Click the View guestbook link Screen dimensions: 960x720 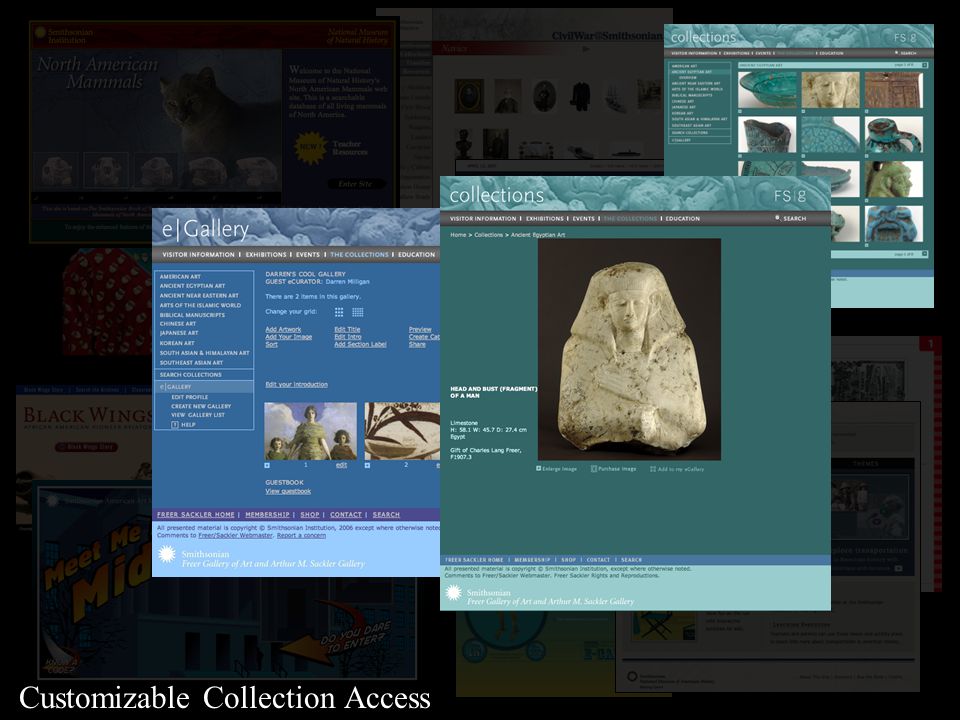tap(288, 491)
